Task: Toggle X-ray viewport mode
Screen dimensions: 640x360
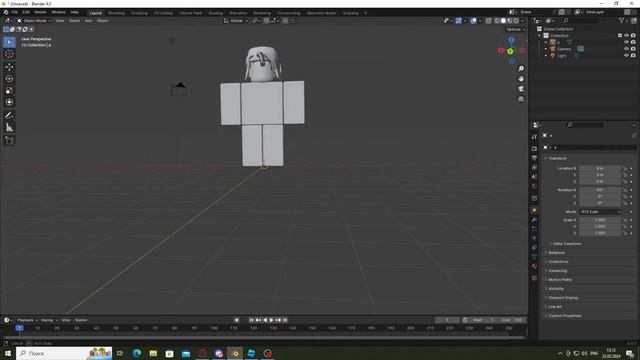Action: [489, 21]
